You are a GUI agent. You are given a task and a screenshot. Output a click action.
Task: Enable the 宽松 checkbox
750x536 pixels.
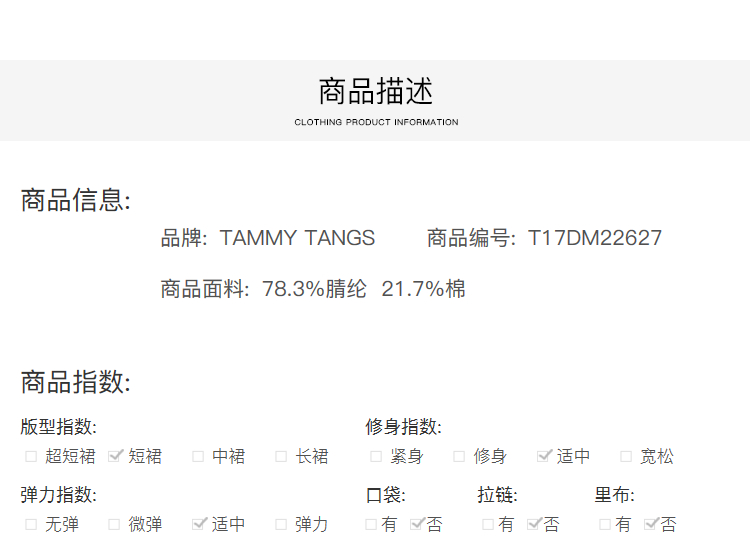(x=626, y=456)
